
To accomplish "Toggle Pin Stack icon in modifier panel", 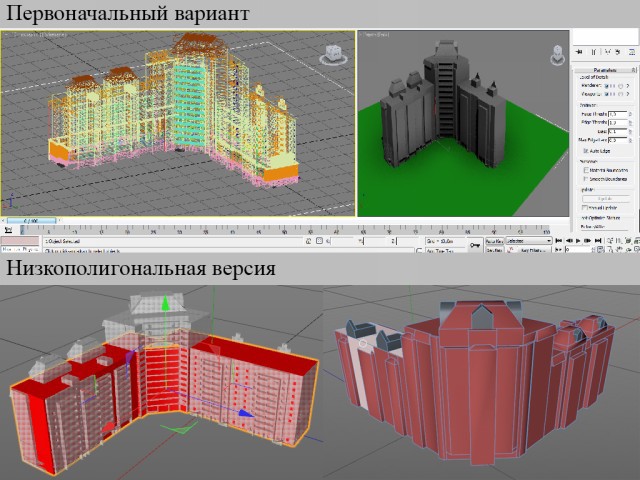I will tap(579, 52).
